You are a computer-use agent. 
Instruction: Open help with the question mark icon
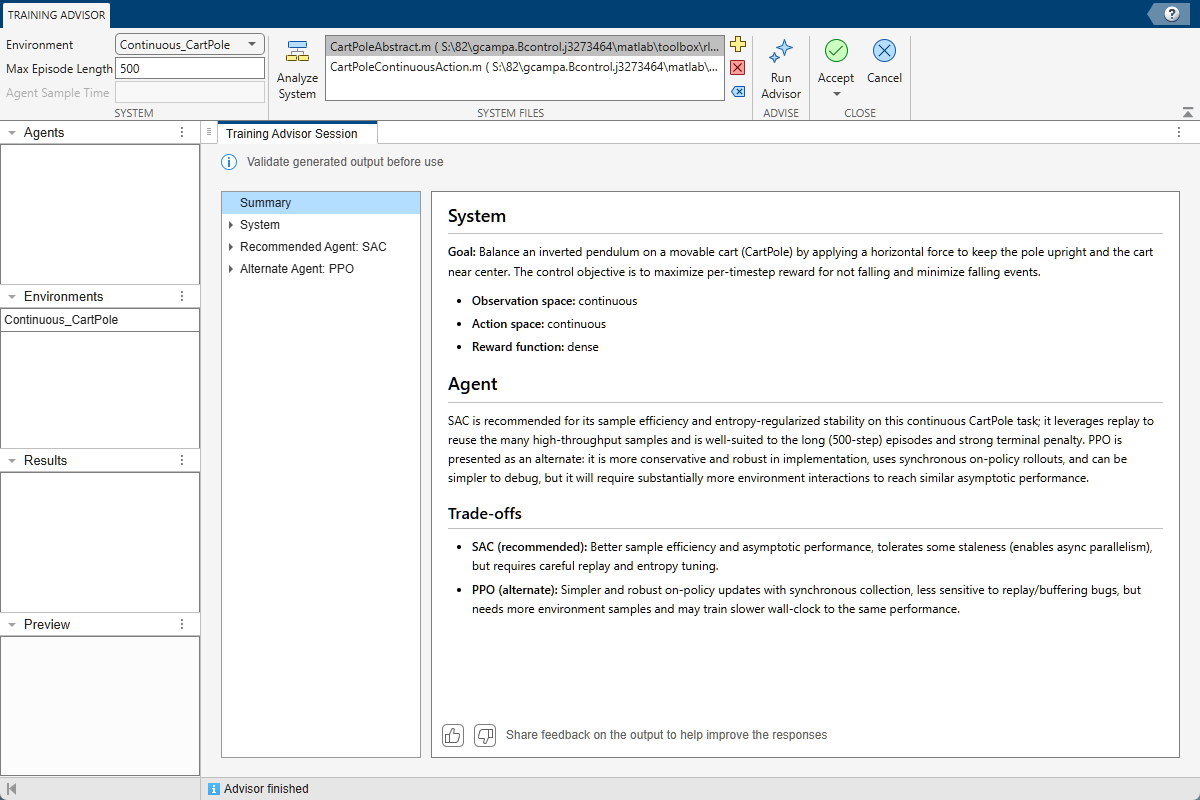coord(1170,13)
